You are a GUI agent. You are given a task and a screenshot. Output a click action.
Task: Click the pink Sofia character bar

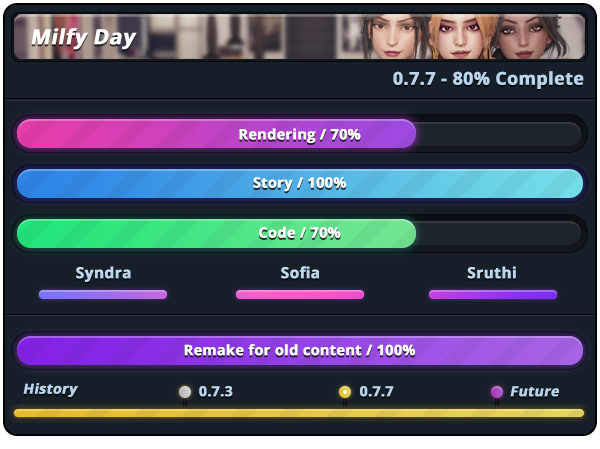tap(300, 294)
